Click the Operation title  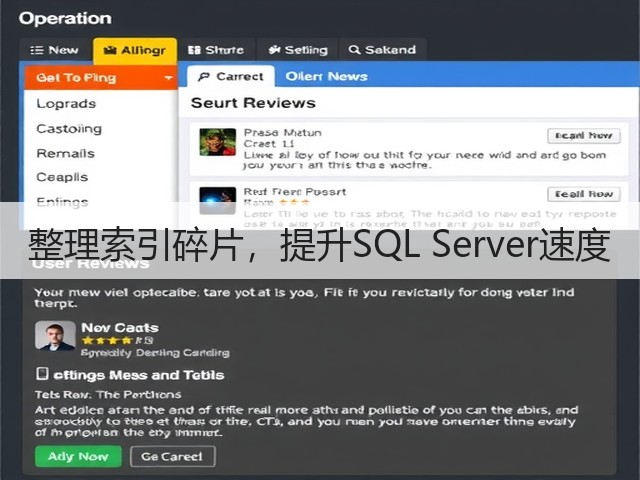[x=65, y=19]
